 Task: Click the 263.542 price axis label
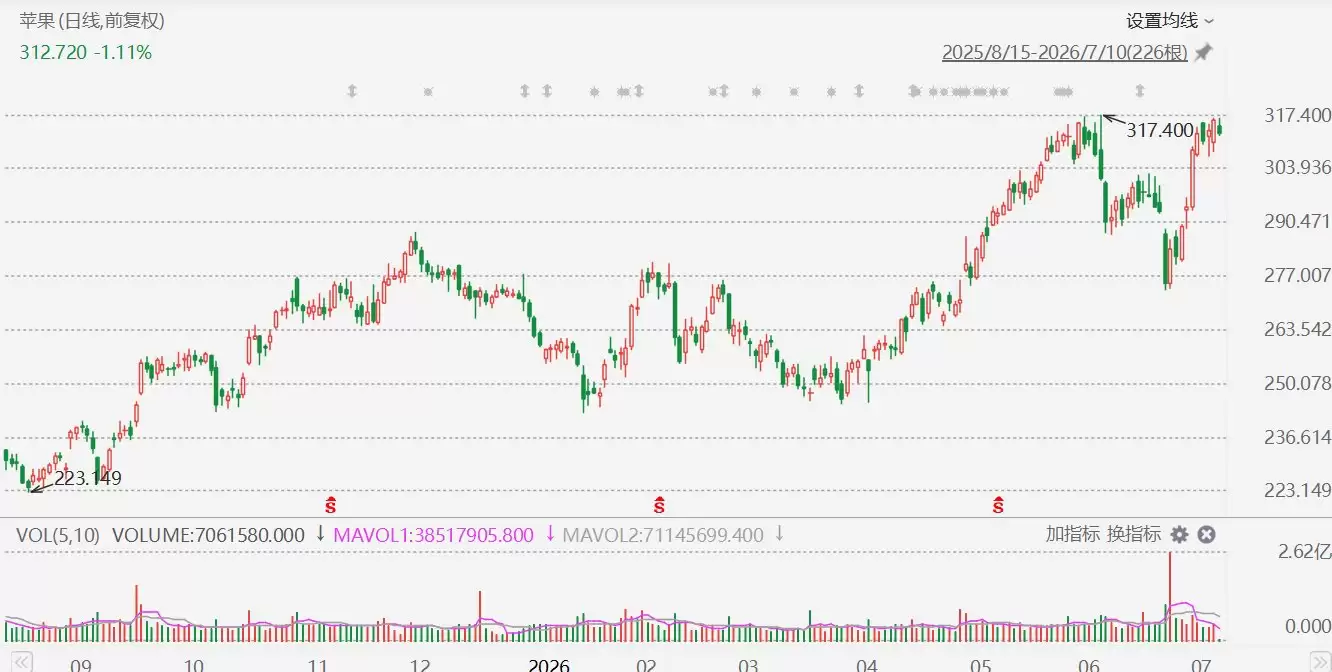(x=1297, y=329)
